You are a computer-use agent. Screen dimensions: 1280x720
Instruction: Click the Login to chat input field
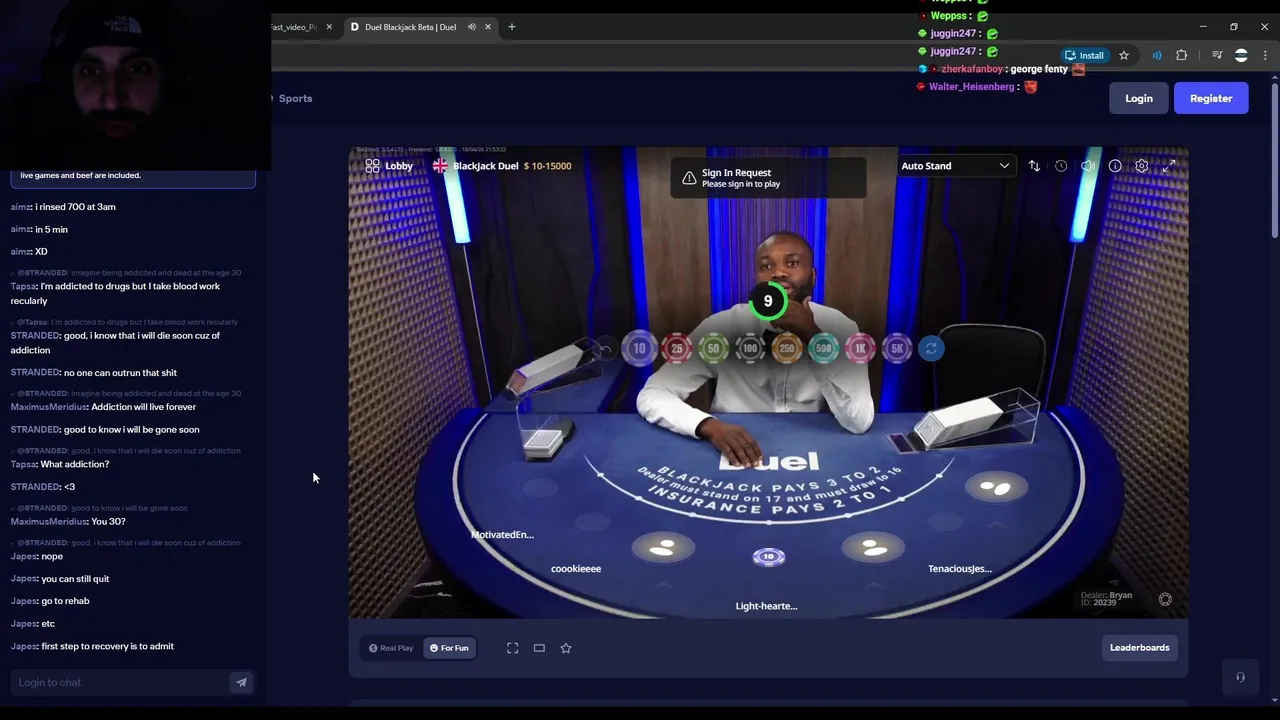[x=120, y=682]
